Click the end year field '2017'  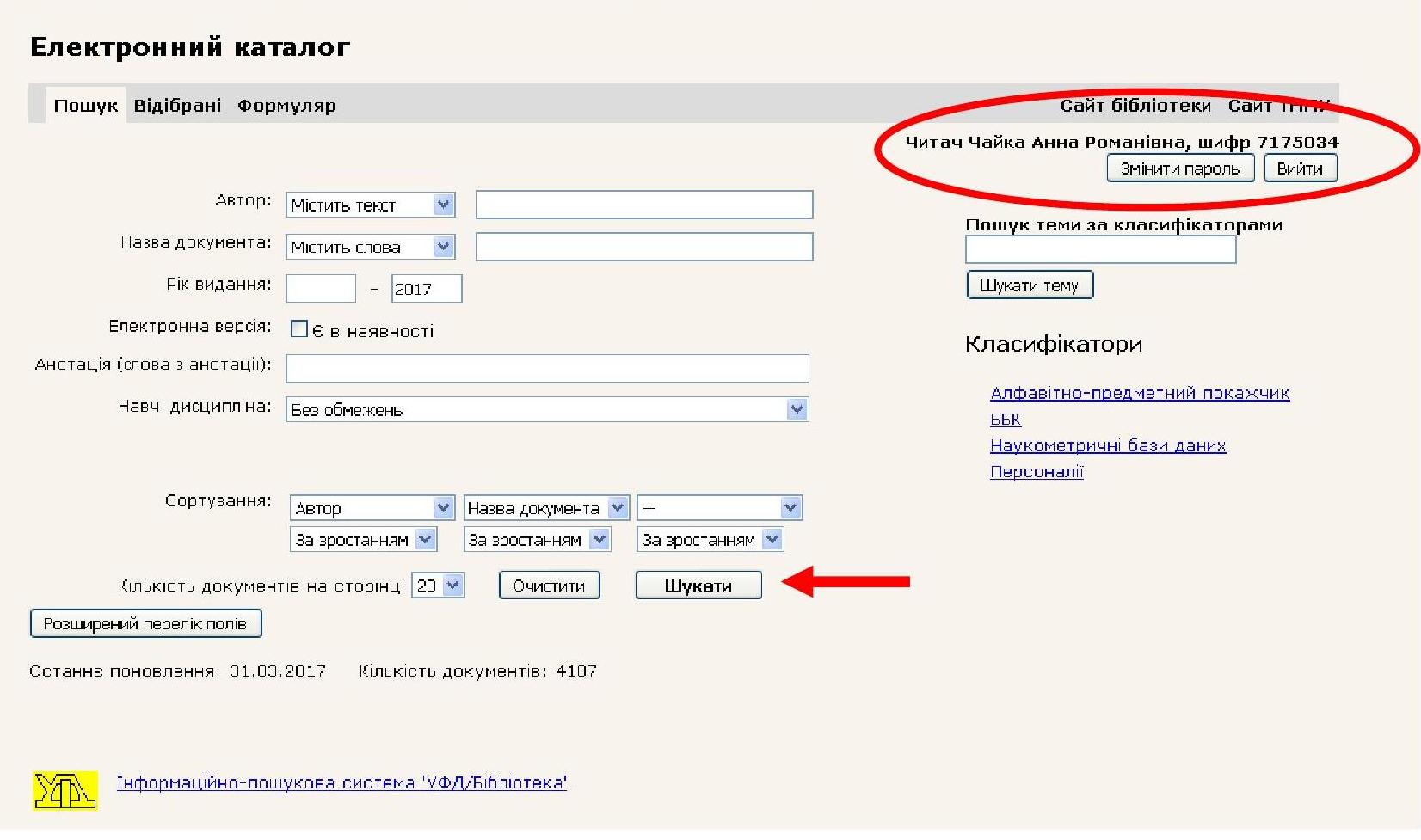[427, 289]
